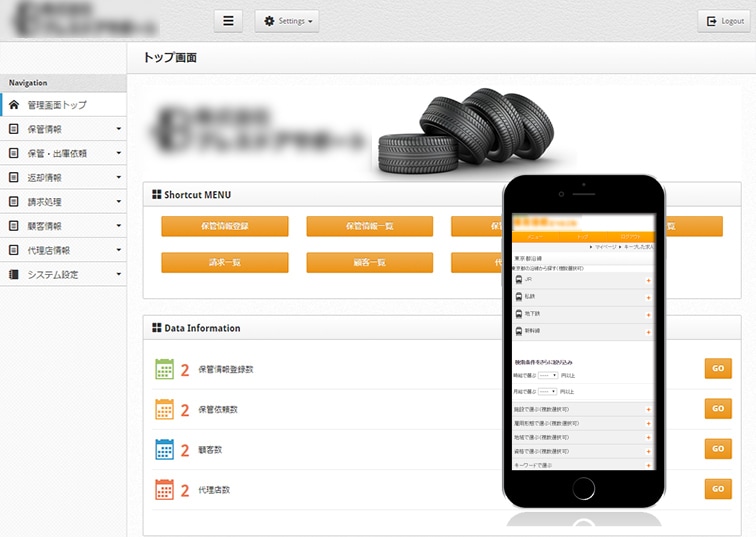This screenshot has width=756, height=537.
Task: Expand the 新幹線 row with plus icon
Action: pos(648,332)
